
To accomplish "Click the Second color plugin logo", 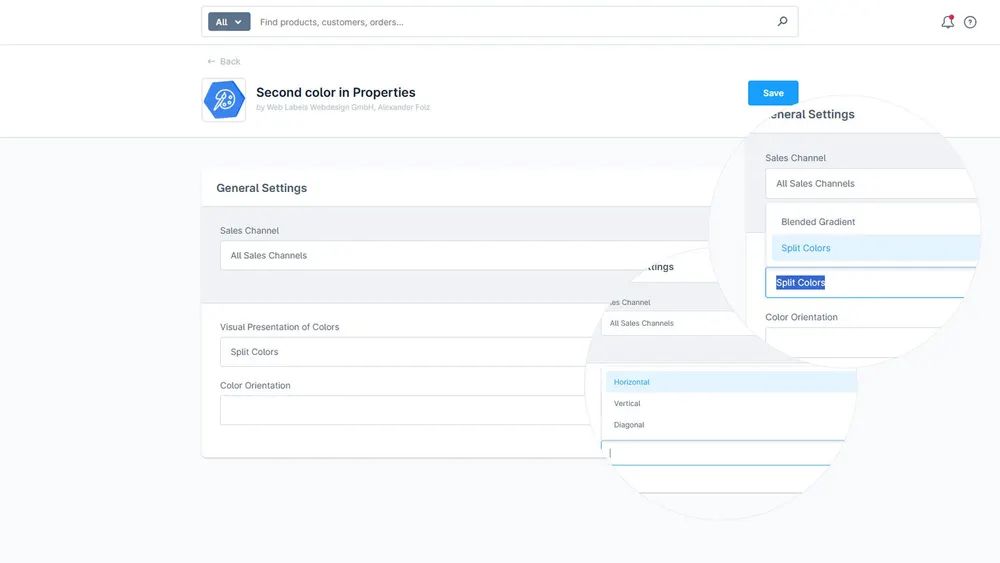I will point(224,99).
